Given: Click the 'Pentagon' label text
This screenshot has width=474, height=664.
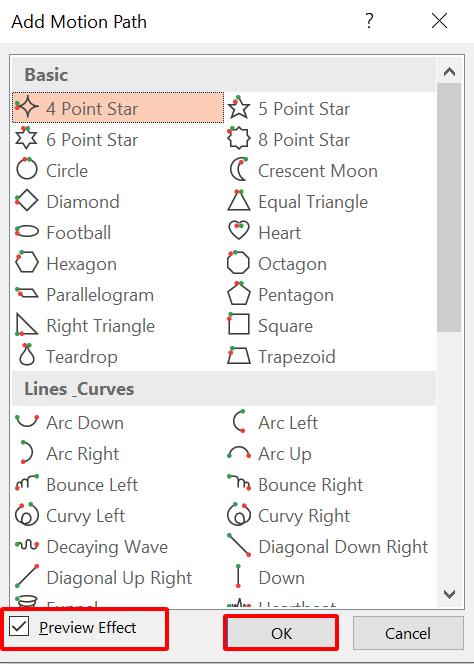Looking at the screenshot, I should (x=296, y=295).
